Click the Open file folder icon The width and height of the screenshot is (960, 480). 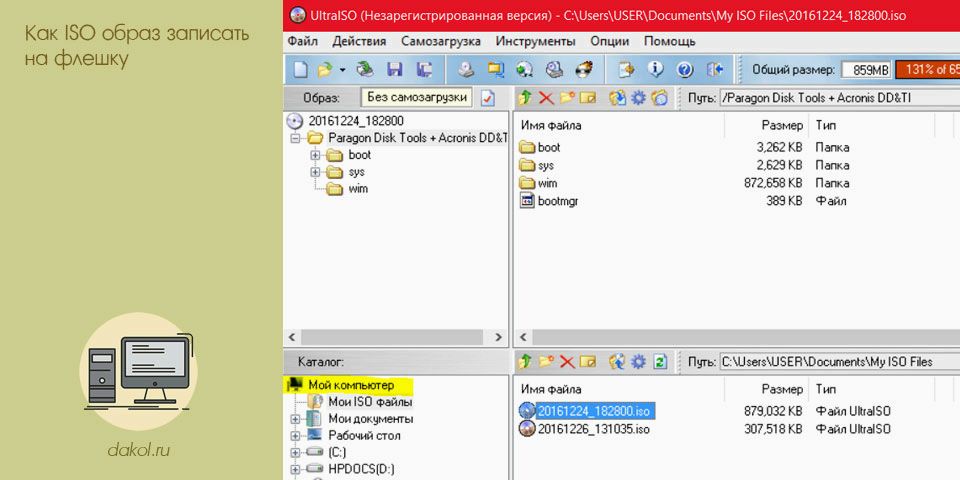click(324, 69)
